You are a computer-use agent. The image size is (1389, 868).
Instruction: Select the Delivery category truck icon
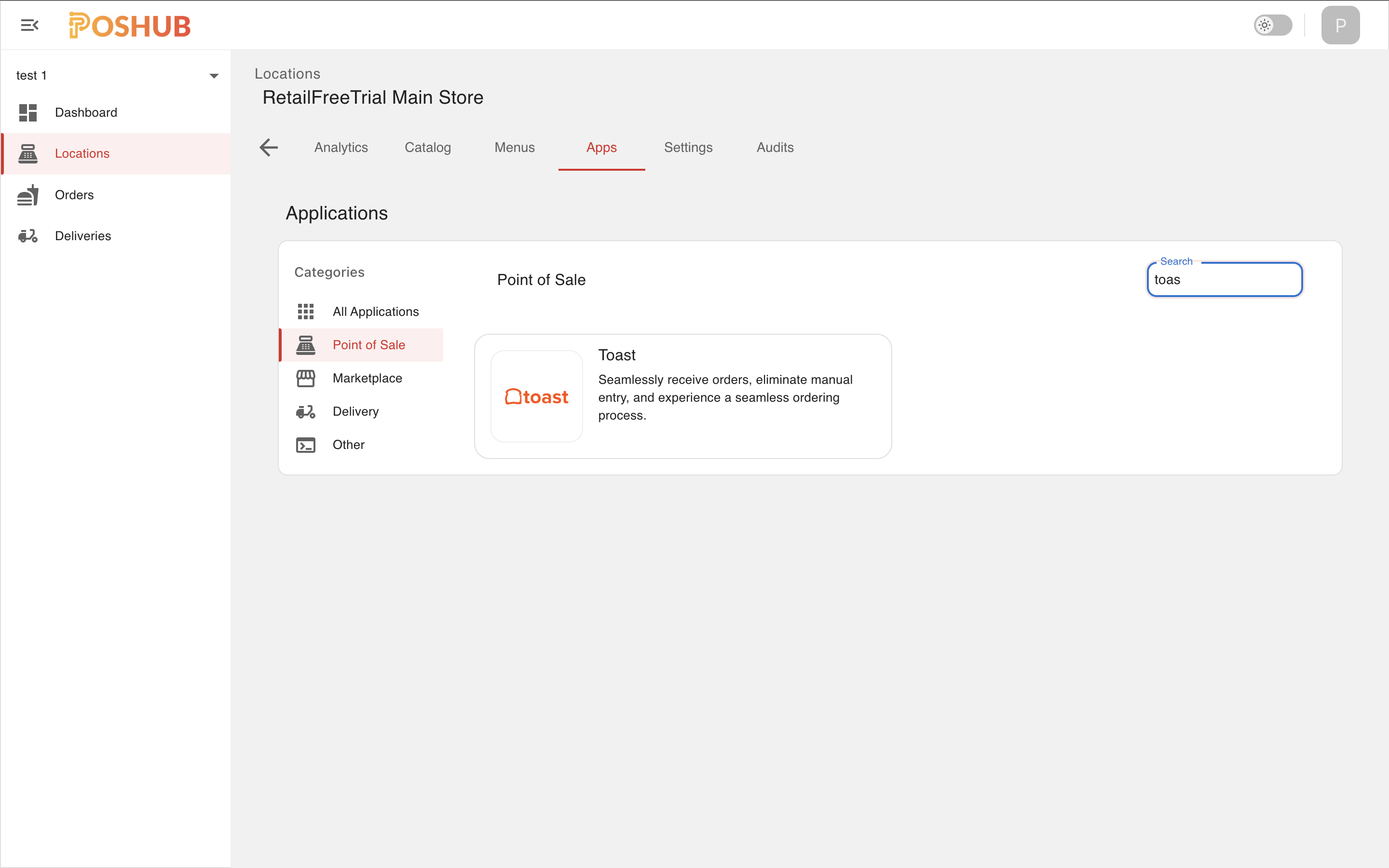coord(306,411)
